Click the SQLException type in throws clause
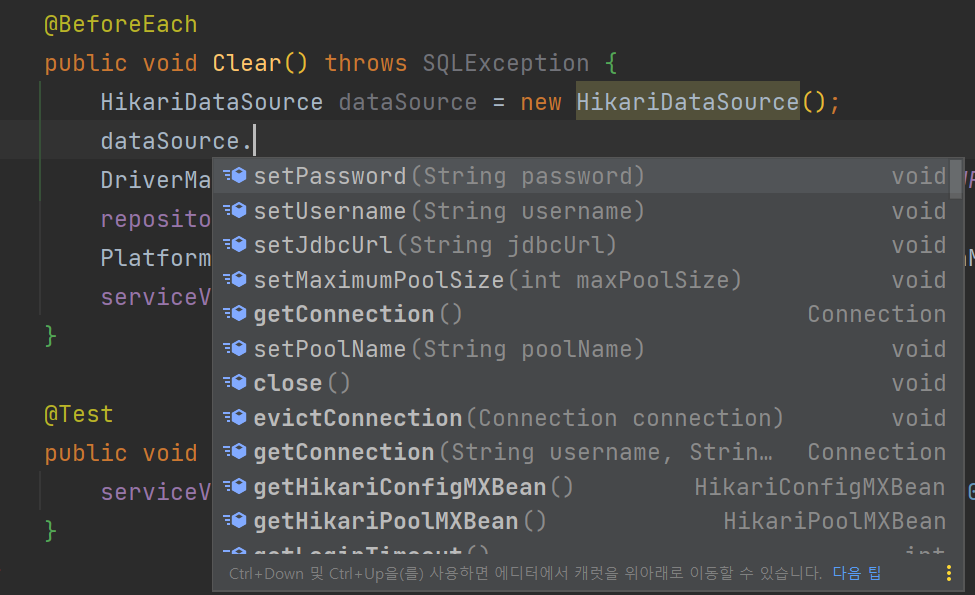 (x=506, y=63)
